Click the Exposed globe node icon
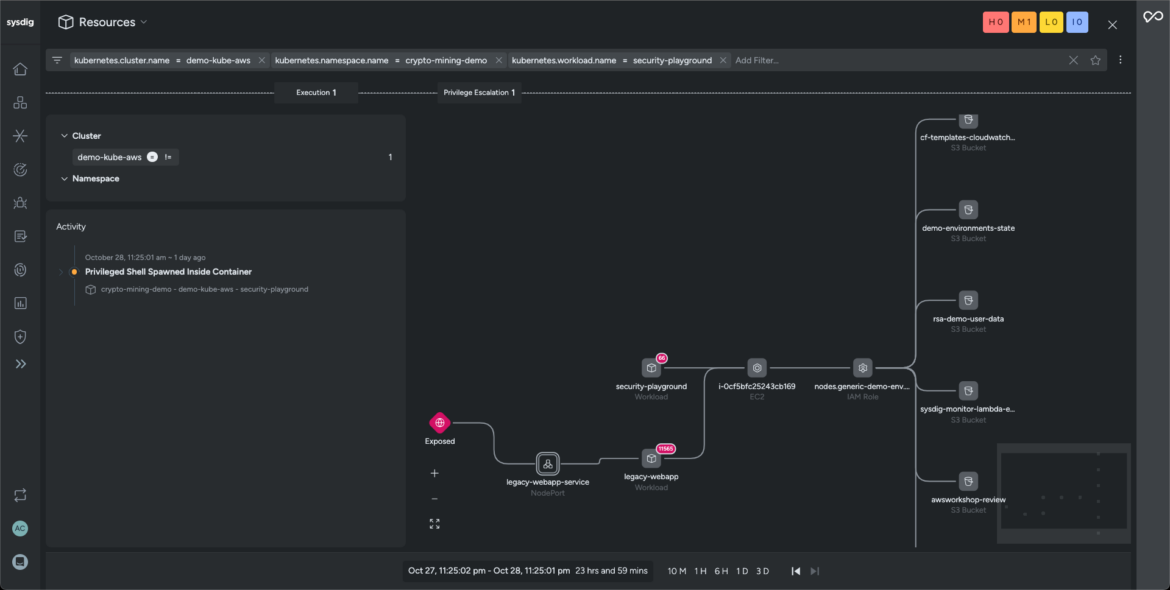The image size is (1170, 590). point(439,423)
